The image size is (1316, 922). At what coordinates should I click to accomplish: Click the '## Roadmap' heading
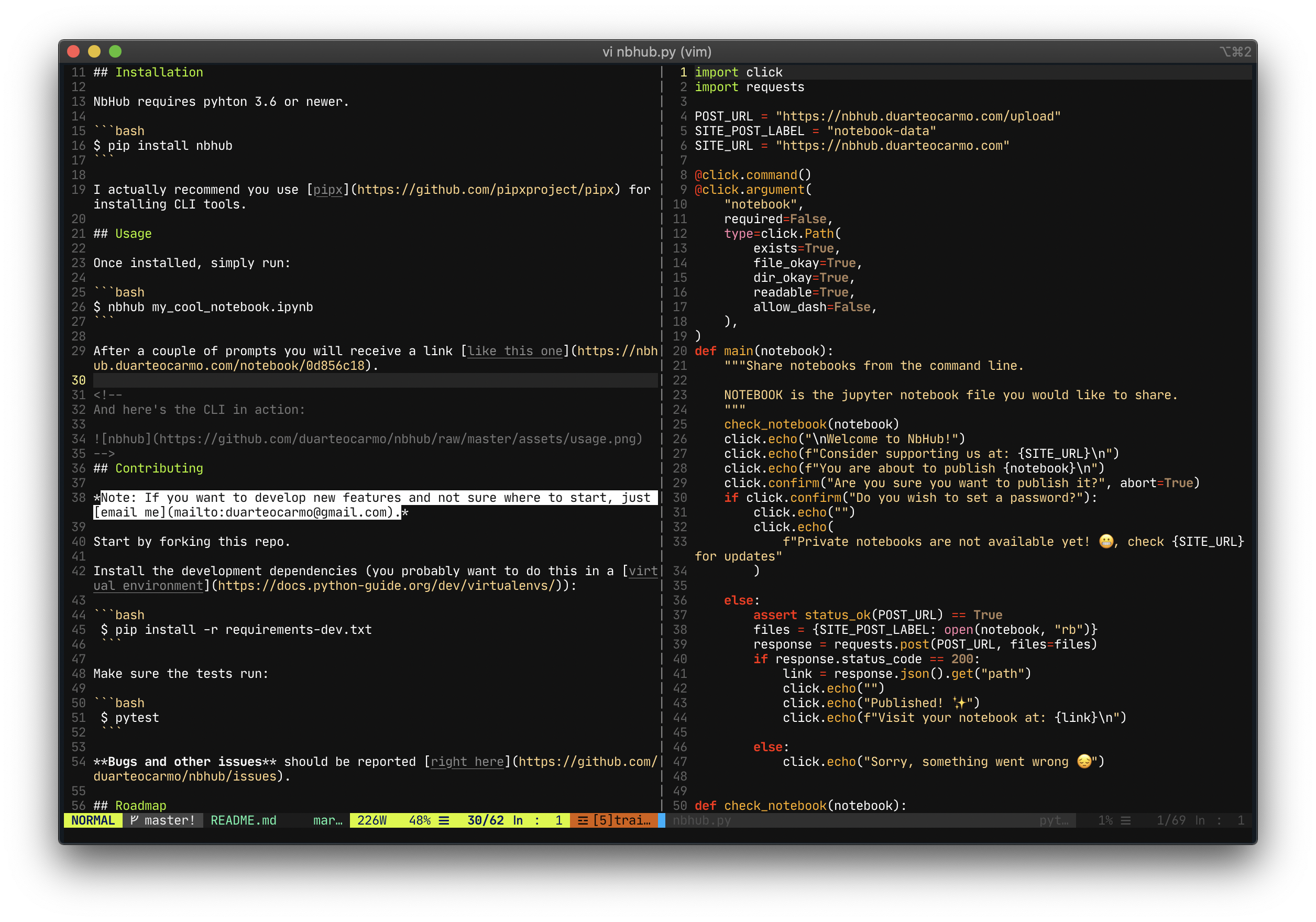(130, 806)
